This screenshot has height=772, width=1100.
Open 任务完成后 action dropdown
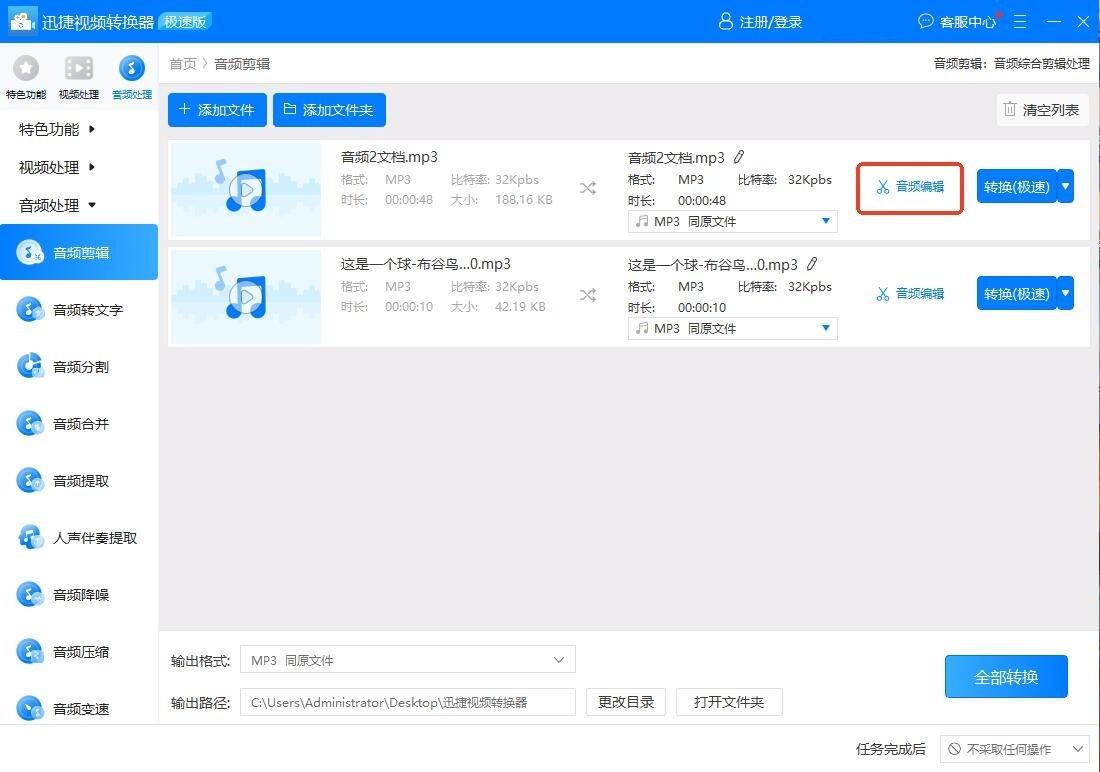(1014, 749)
